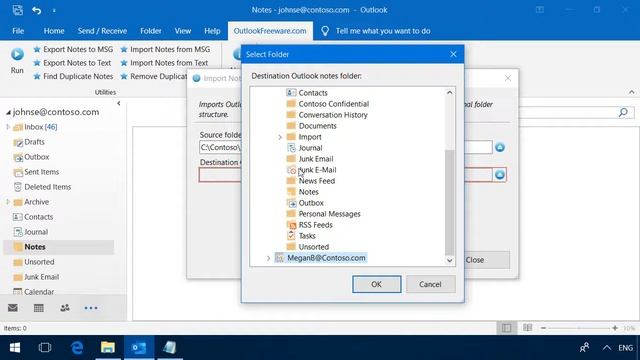Open Inbox folder in navigation pane
The image size is (640, 360).
pos(35,127)
